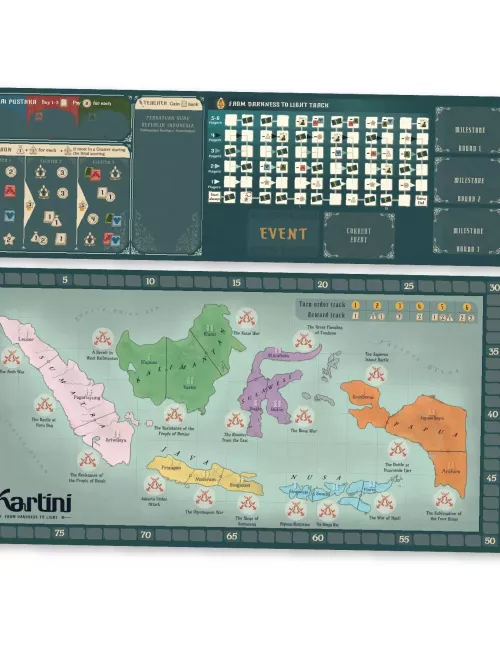Click the quill icon next to Teacher label
This screenshot has width=500, height=650.
(x=141, y=102)
